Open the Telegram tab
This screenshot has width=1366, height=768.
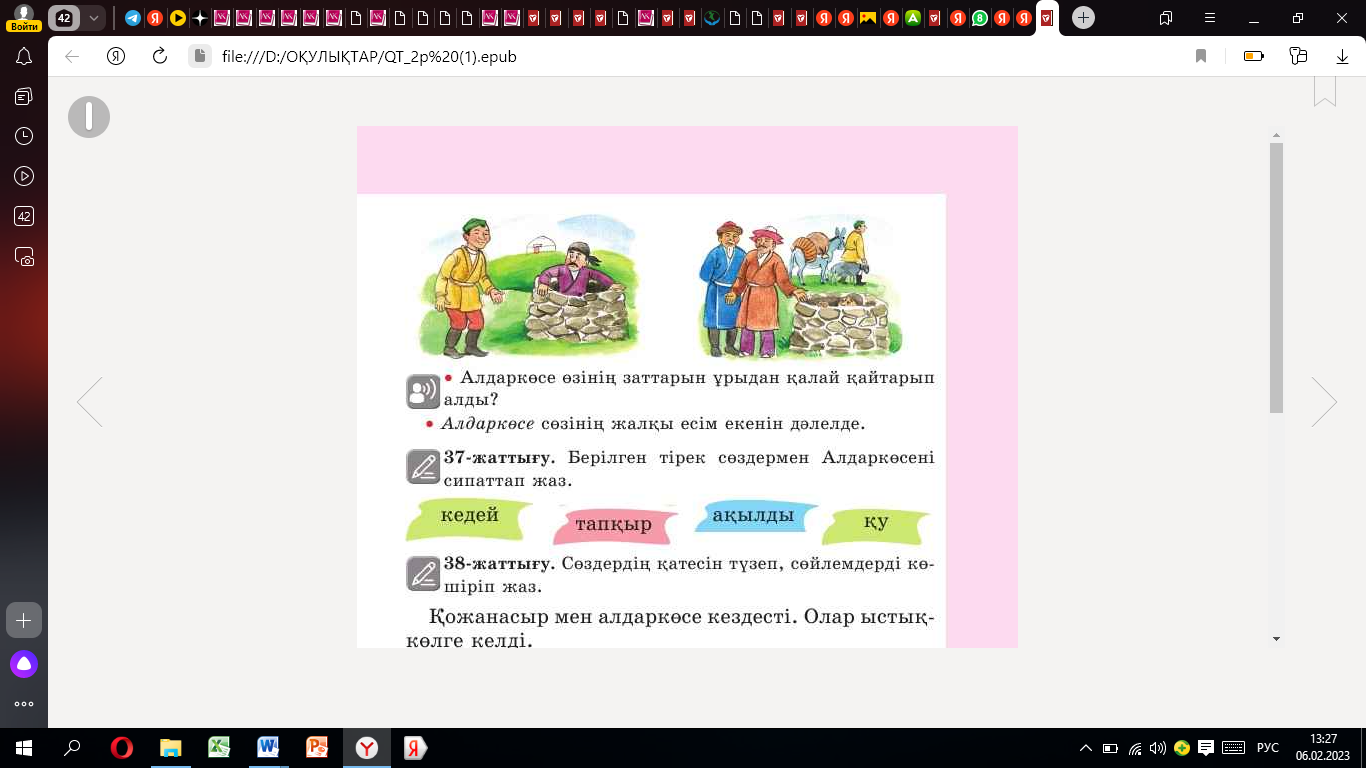click(133, 18)
